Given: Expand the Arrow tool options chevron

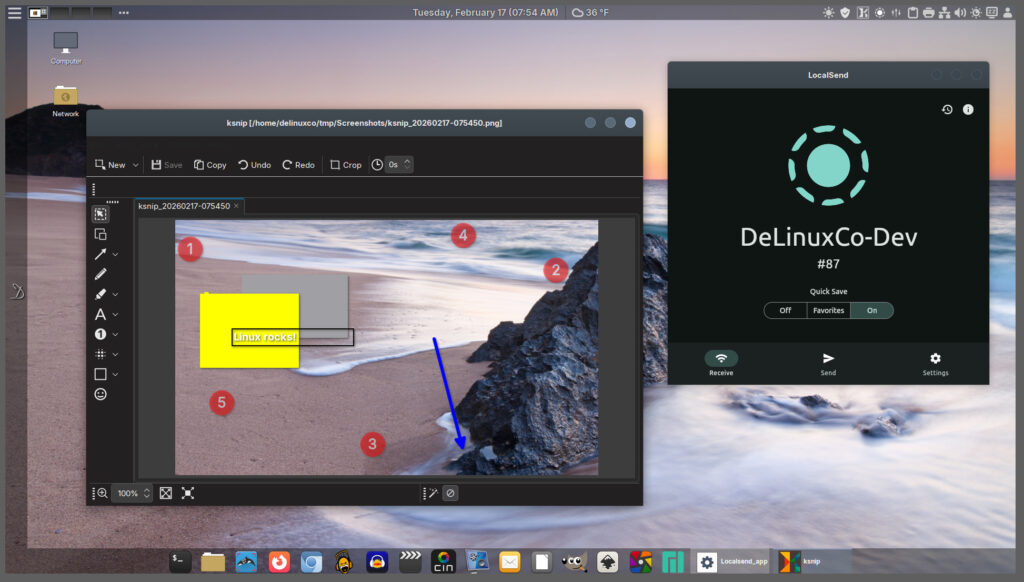Looking at the screenshot, I should 116,254.
